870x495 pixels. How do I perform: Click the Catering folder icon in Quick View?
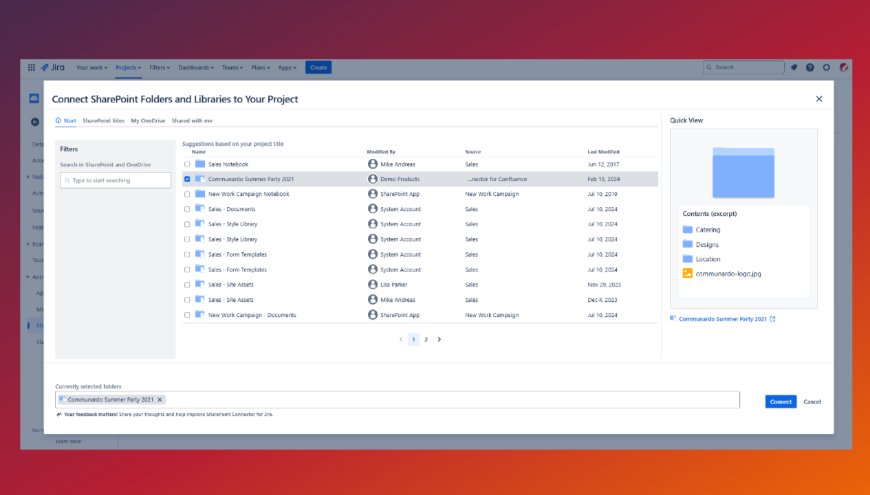pyautogui.click(x=688, y=230)
